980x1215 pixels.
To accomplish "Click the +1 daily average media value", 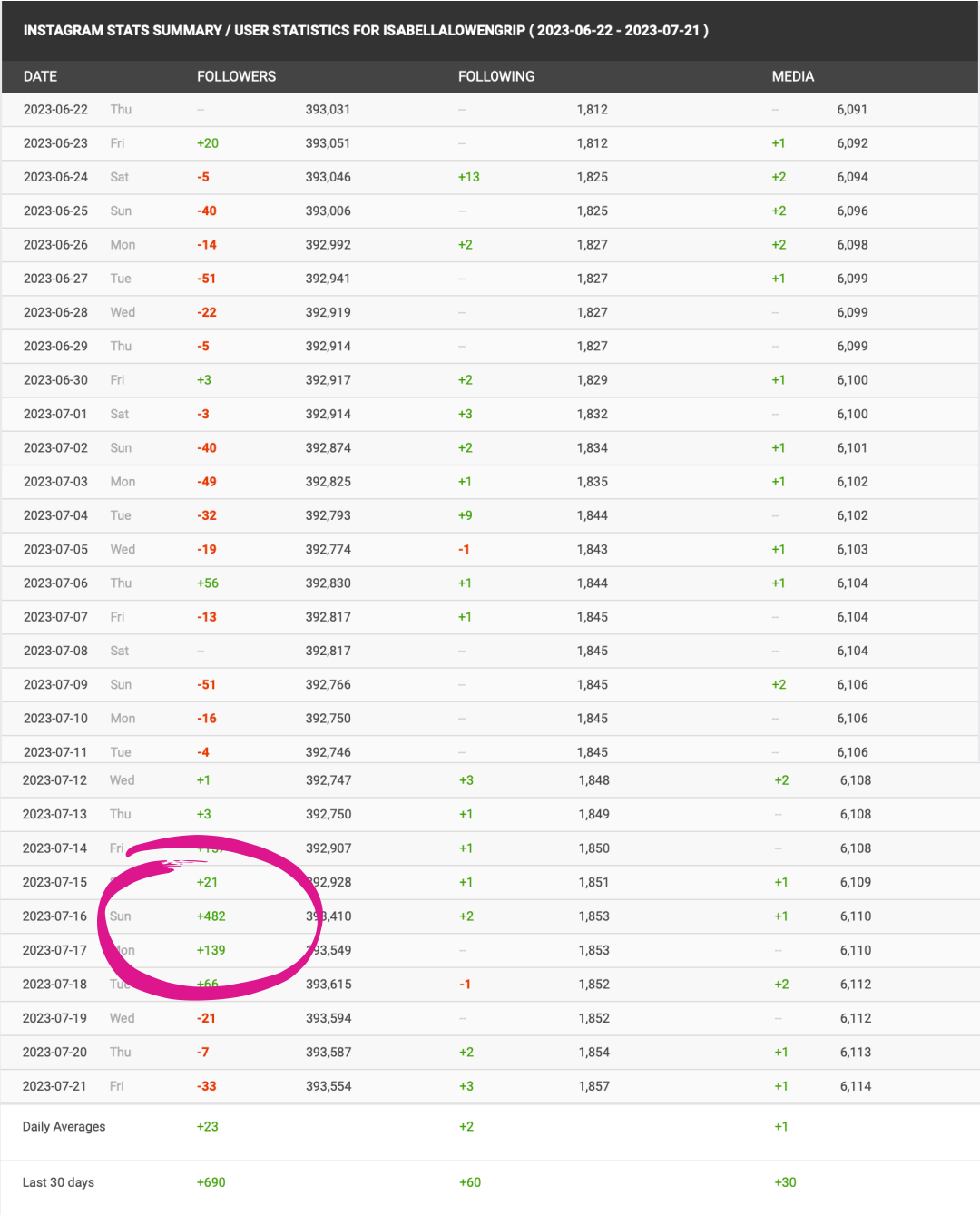I will [781, 1127].
